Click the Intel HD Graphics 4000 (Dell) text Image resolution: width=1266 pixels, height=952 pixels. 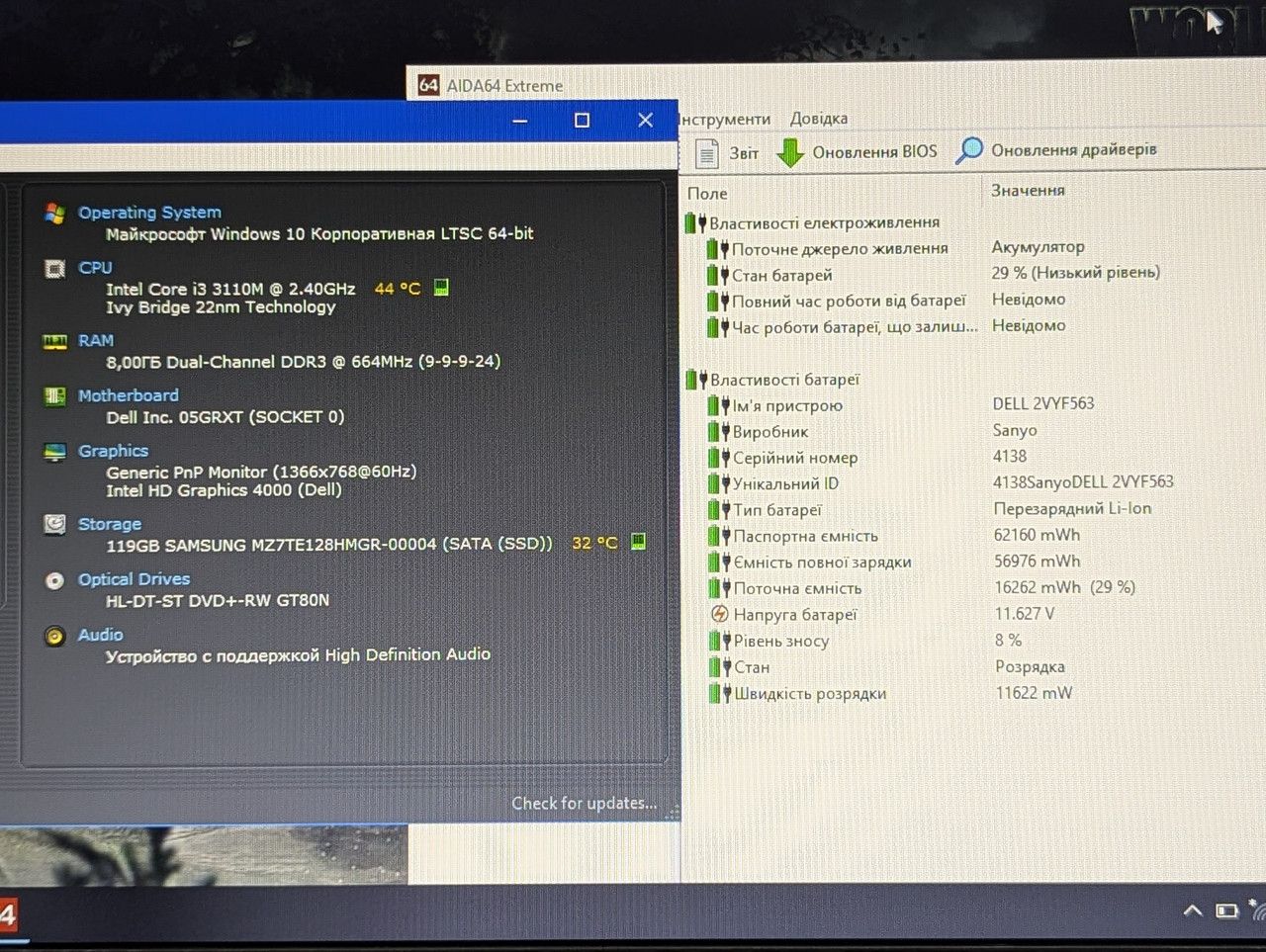pyautogui.click(x=224, y=490)
